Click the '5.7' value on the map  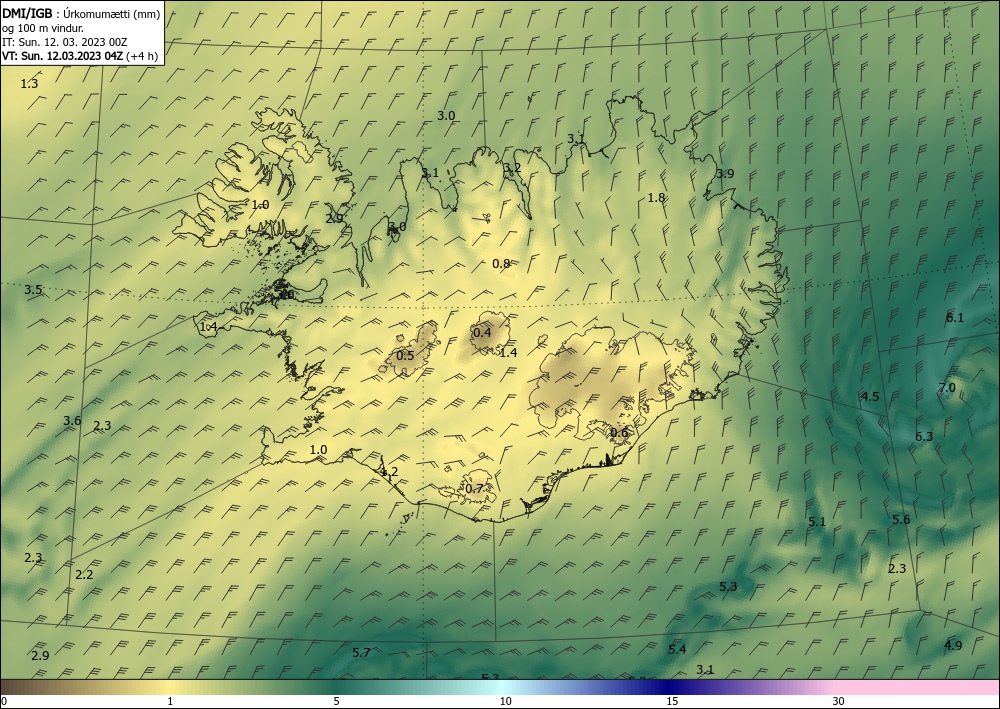(361, 652)
